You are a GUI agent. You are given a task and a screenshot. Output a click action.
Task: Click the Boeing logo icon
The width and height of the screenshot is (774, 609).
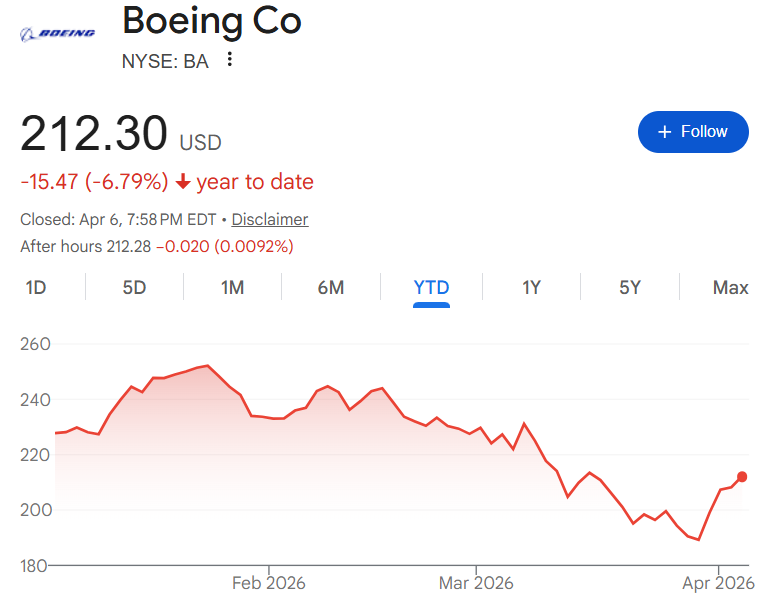[58, 33]
